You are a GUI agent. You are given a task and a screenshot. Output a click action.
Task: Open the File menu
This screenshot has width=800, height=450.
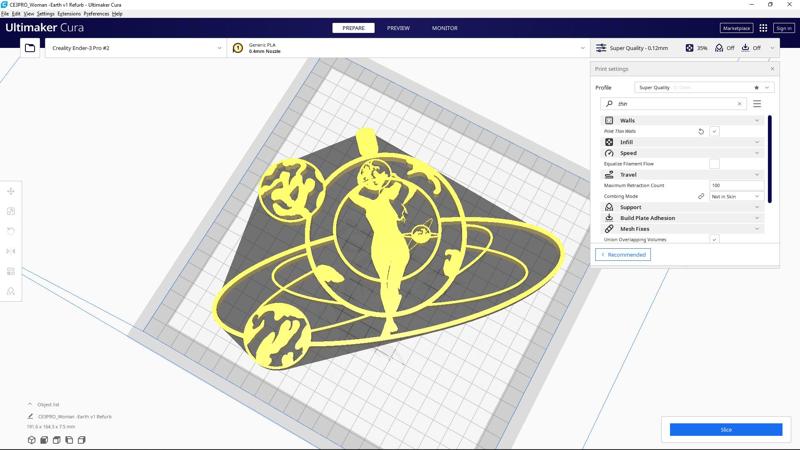[x=5, y=14]
